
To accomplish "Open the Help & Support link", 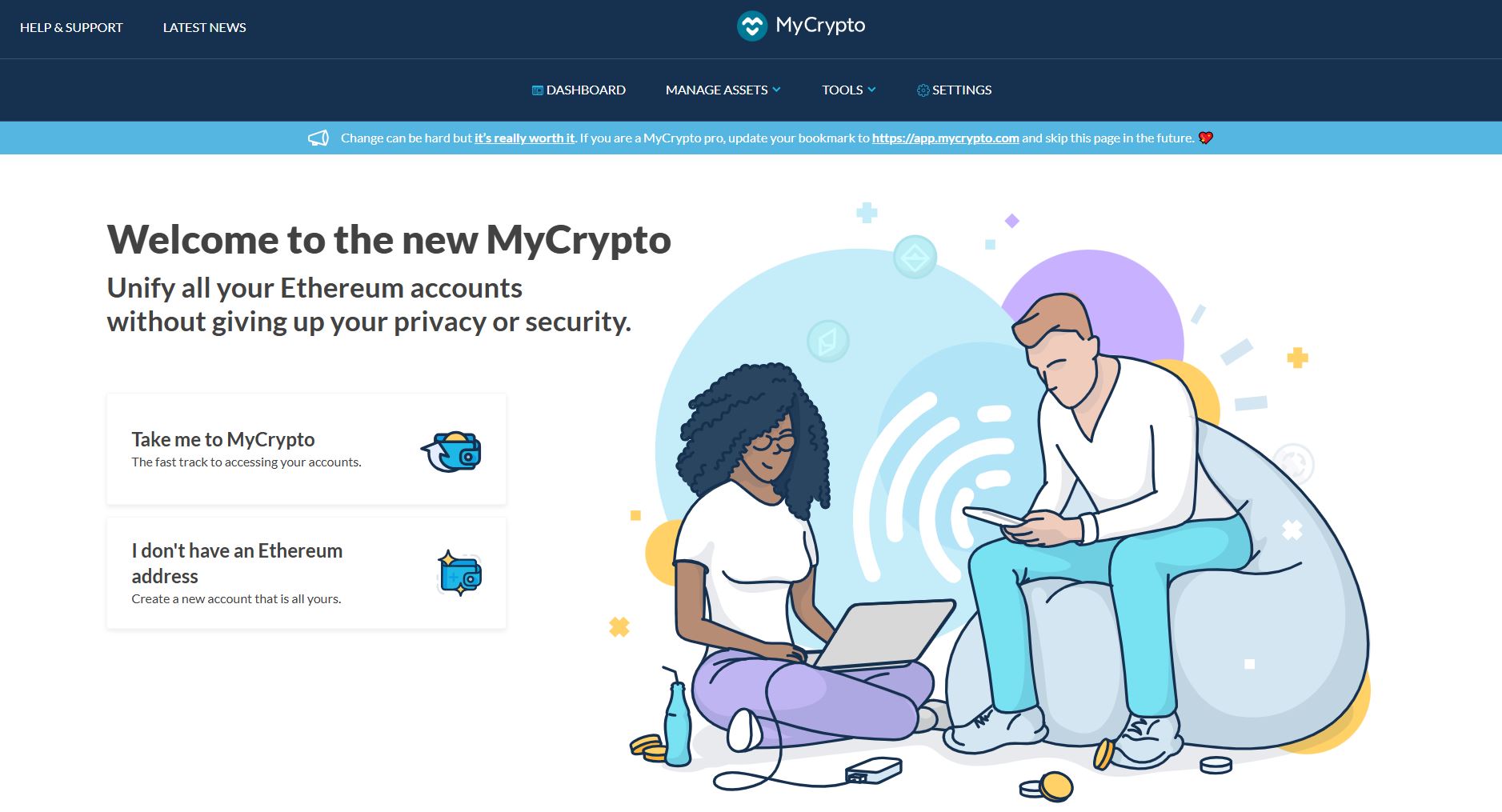I will pos(71,27).
